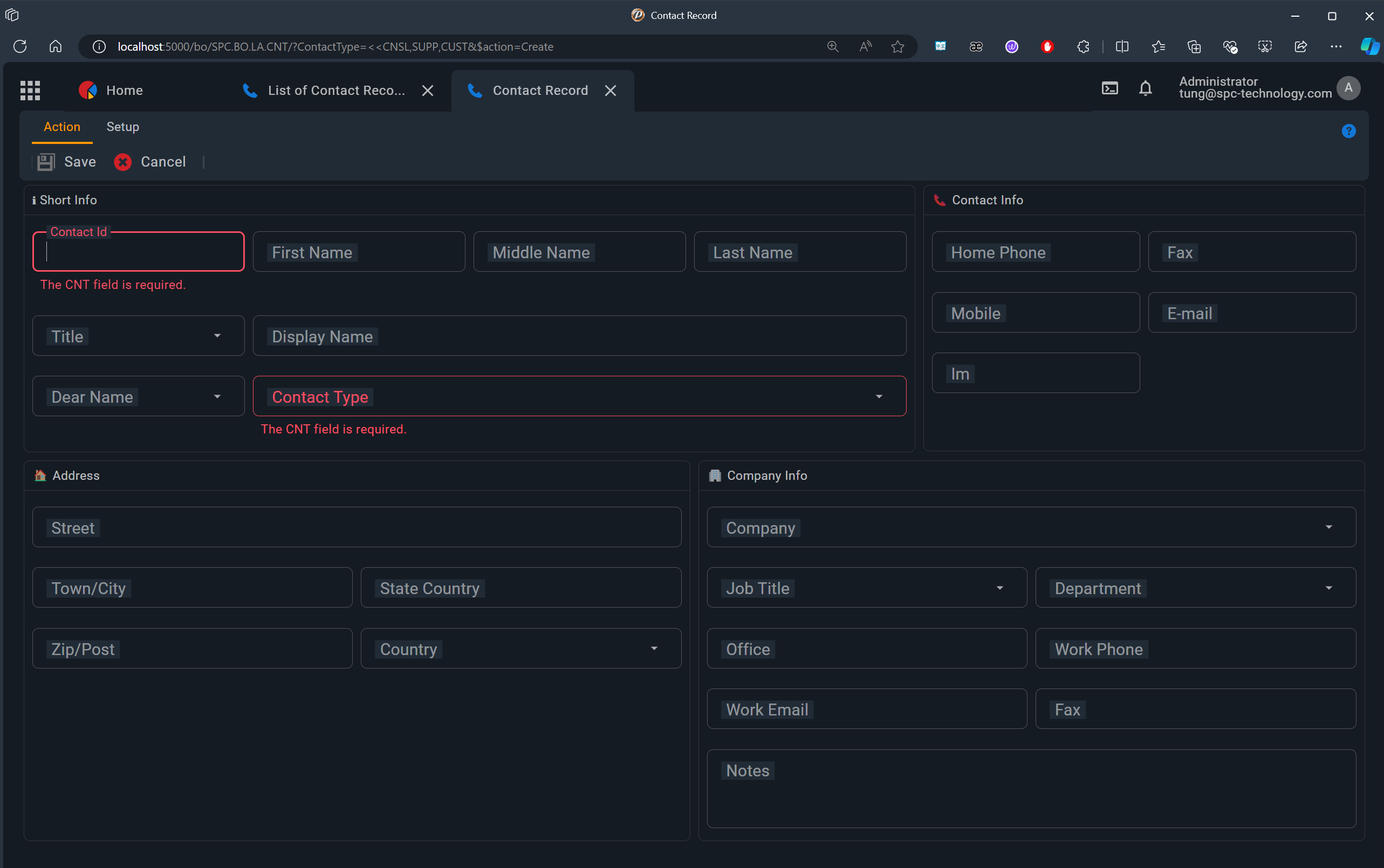Image resolution: width=1384 pixels, height=868 pixels.
Task: Click the Save button label
Action: point(80,162)
